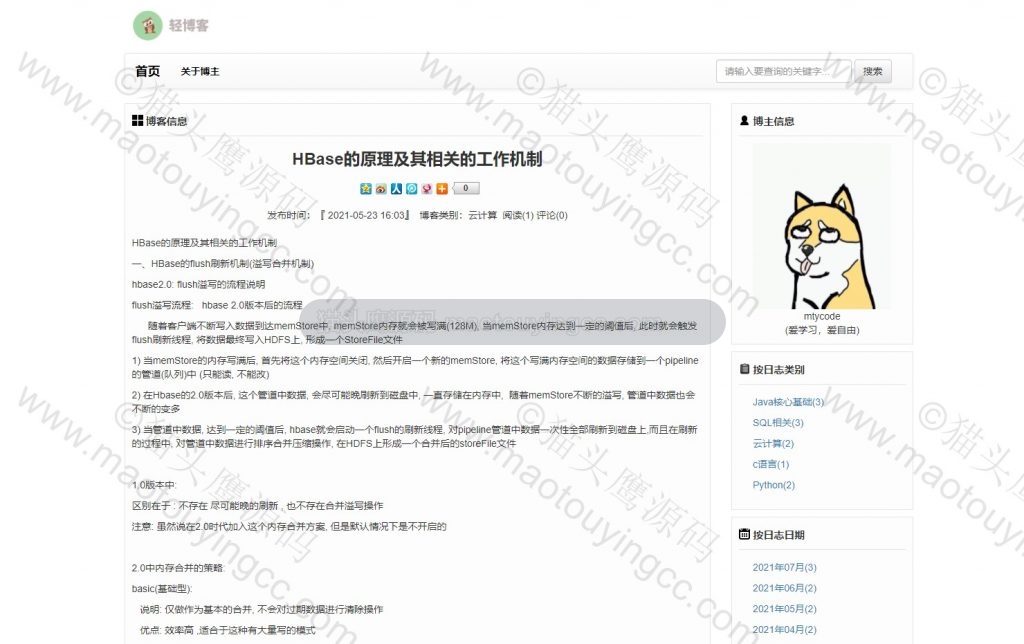Click heading 一、HBase的flush刷新机制
Viewport: 1024px width, 644px height.
coord(223,264)
